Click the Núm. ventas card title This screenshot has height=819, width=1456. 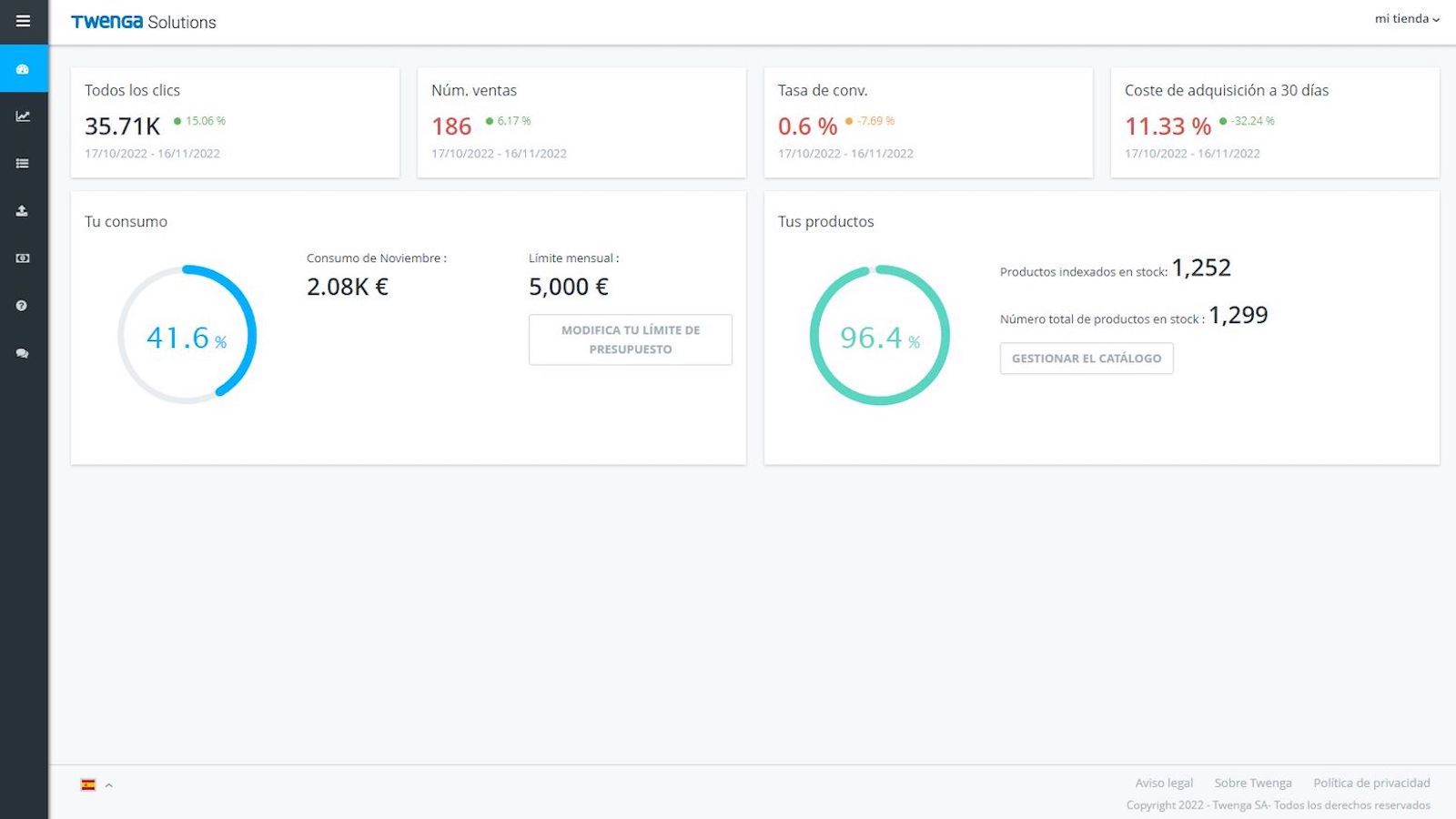click(474, 90)
